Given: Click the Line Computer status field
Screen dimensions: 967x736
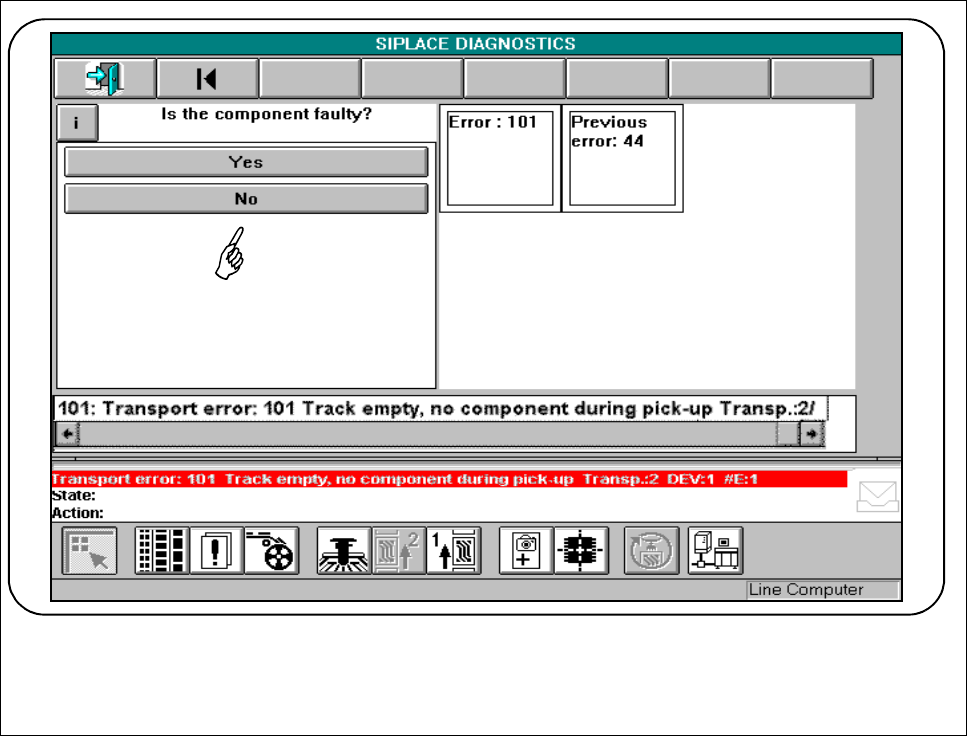Looking at the screenshot, I should pyautogui.click(x=823, y=590).
